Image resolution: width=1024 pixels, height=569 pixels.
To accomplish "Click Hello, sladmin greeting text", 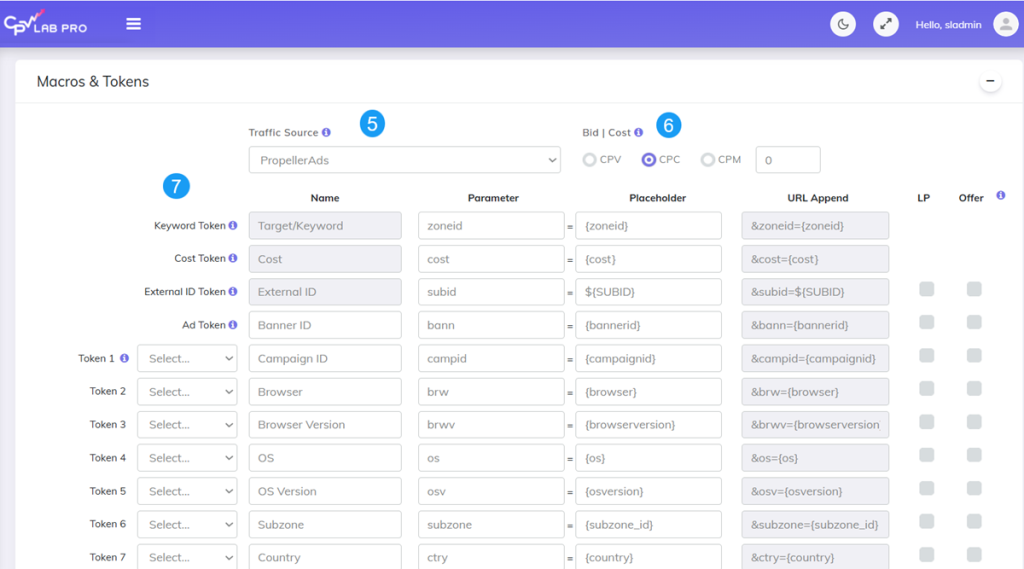I will (948, 25).
